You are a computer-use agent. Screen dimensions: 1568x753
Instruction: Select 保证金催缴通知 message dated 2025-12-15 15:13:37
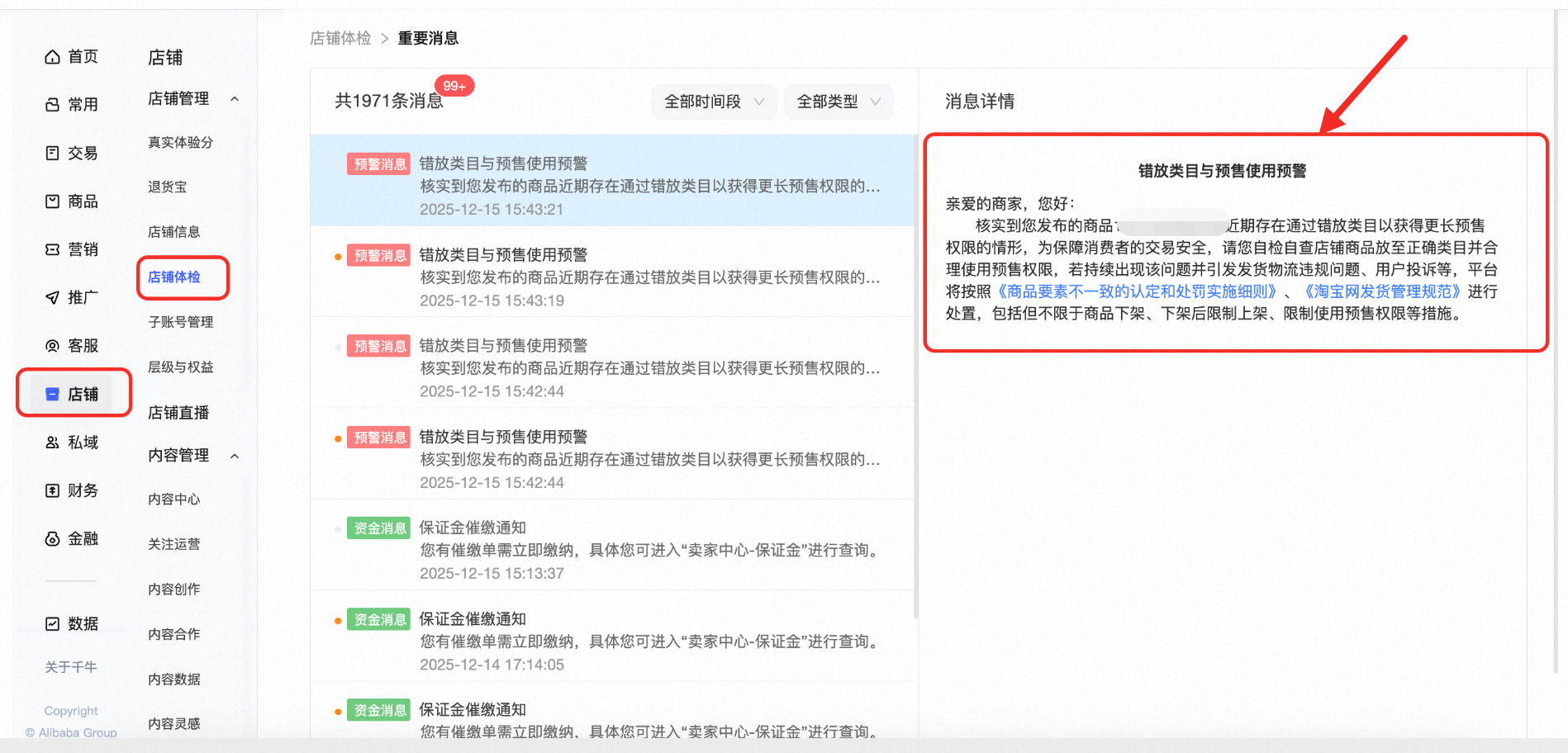click(612, 545)
